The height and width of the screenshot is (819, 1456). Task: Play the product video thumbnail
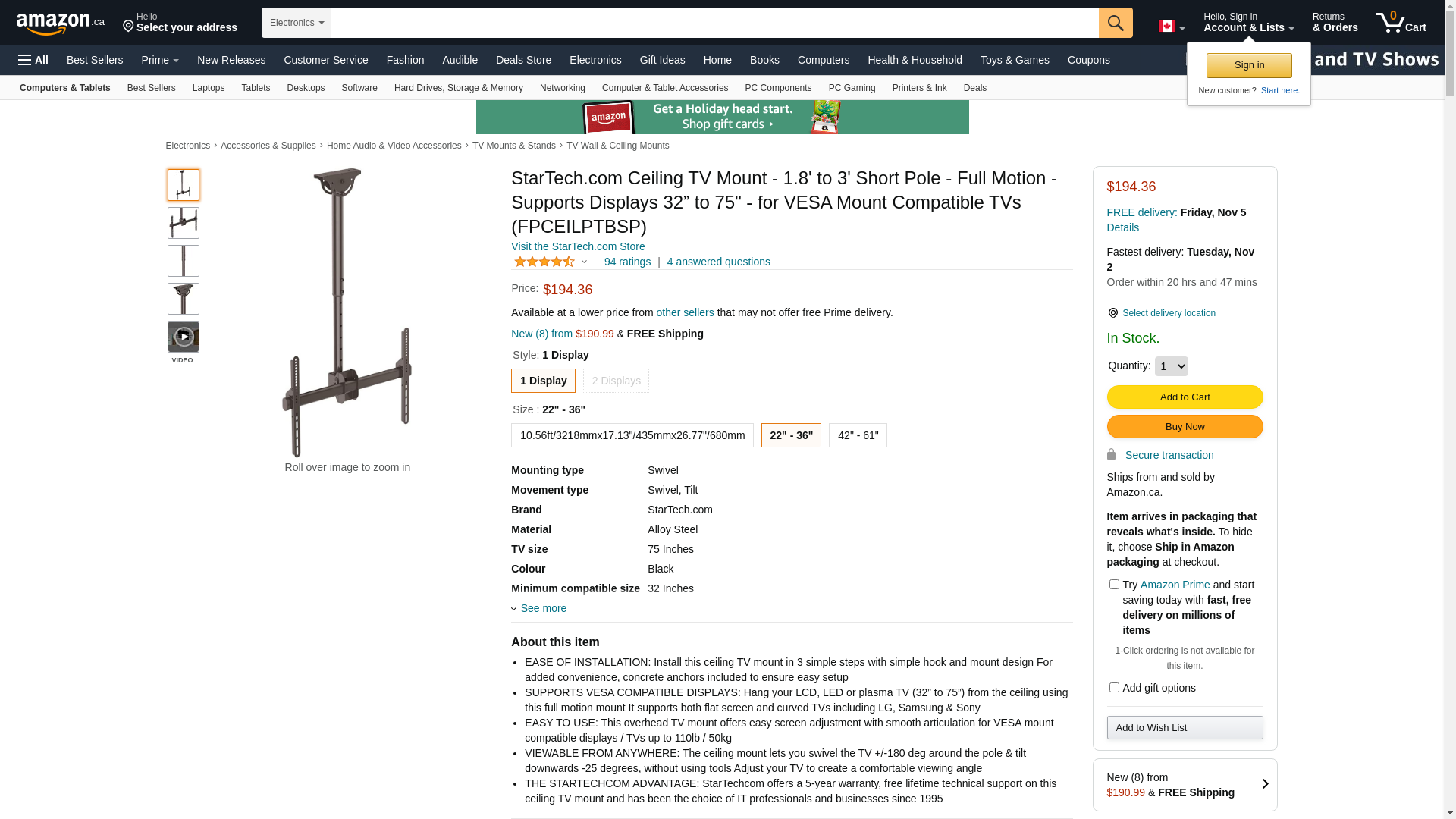[184, 337]
